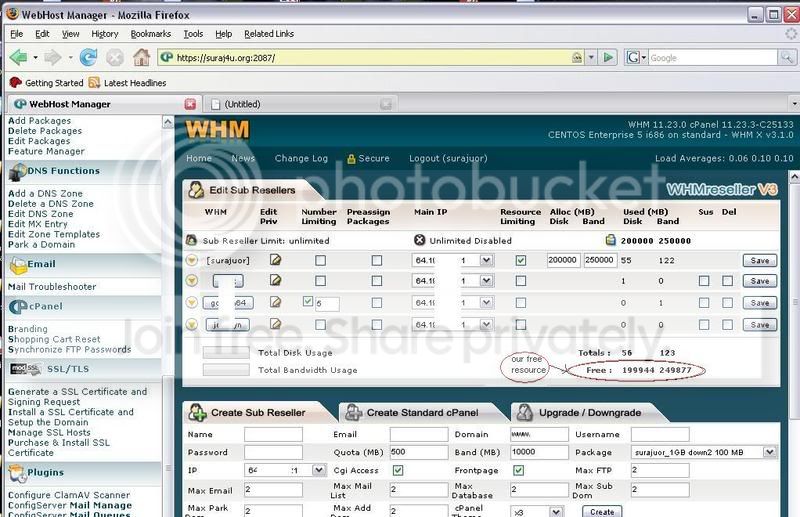Click the Email envelope icon in the sidebar
Image resolution: width=800 pixels, height=517 pixels.
point(18,265)
